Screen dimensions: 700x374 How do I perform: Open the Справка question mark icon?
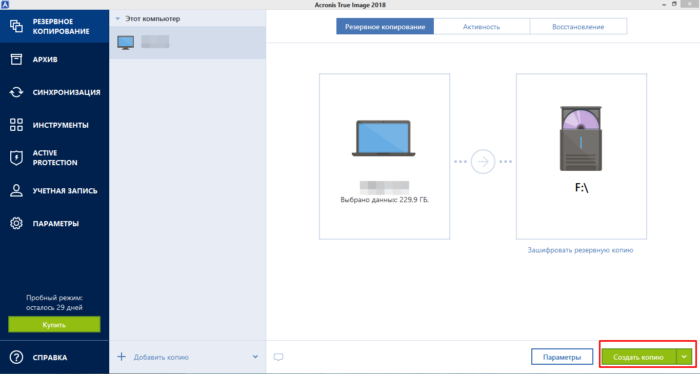17,357
